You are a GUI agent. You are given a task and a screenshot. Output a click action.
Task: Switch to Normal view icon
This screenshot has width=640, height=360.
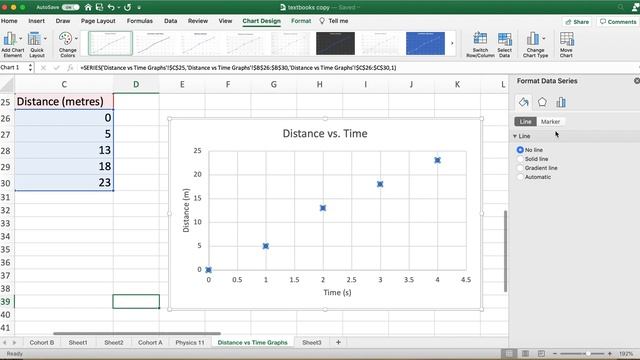click(x=509, y=353)
